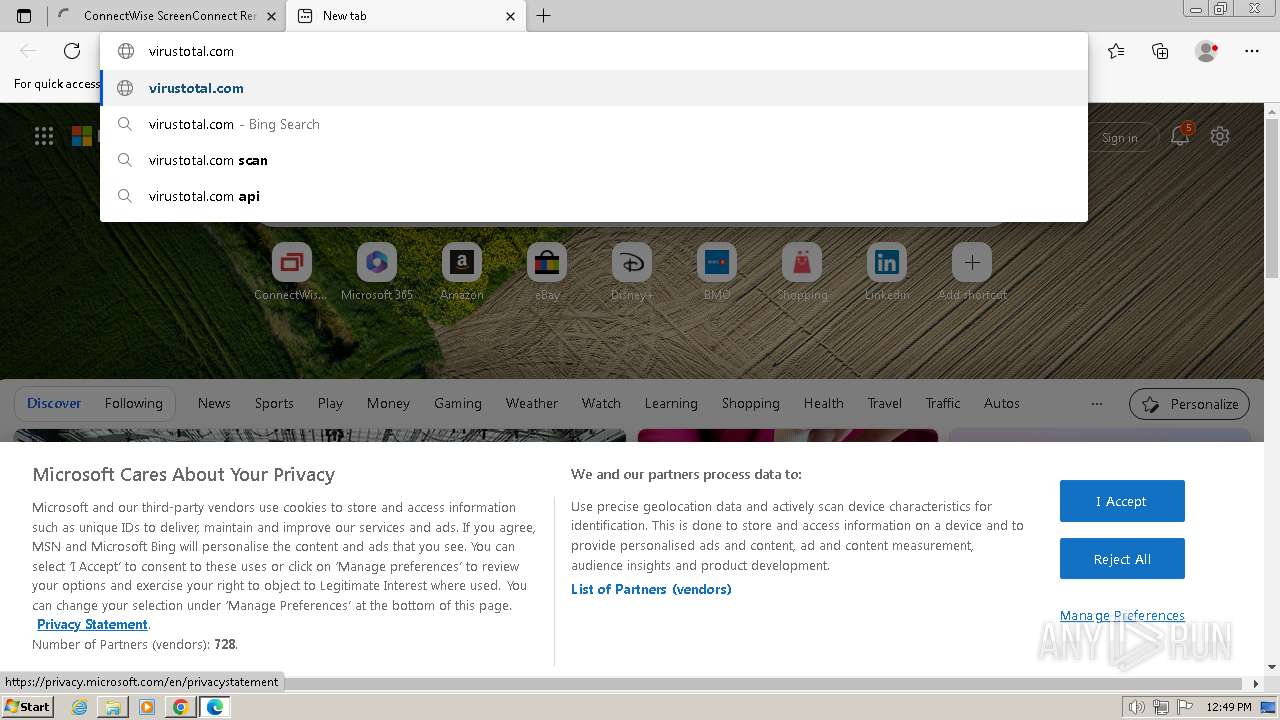Click the volume icon in system tray
This screenshot has width=1280, height=720.
pyautogui.click(x=1137, y=707)
